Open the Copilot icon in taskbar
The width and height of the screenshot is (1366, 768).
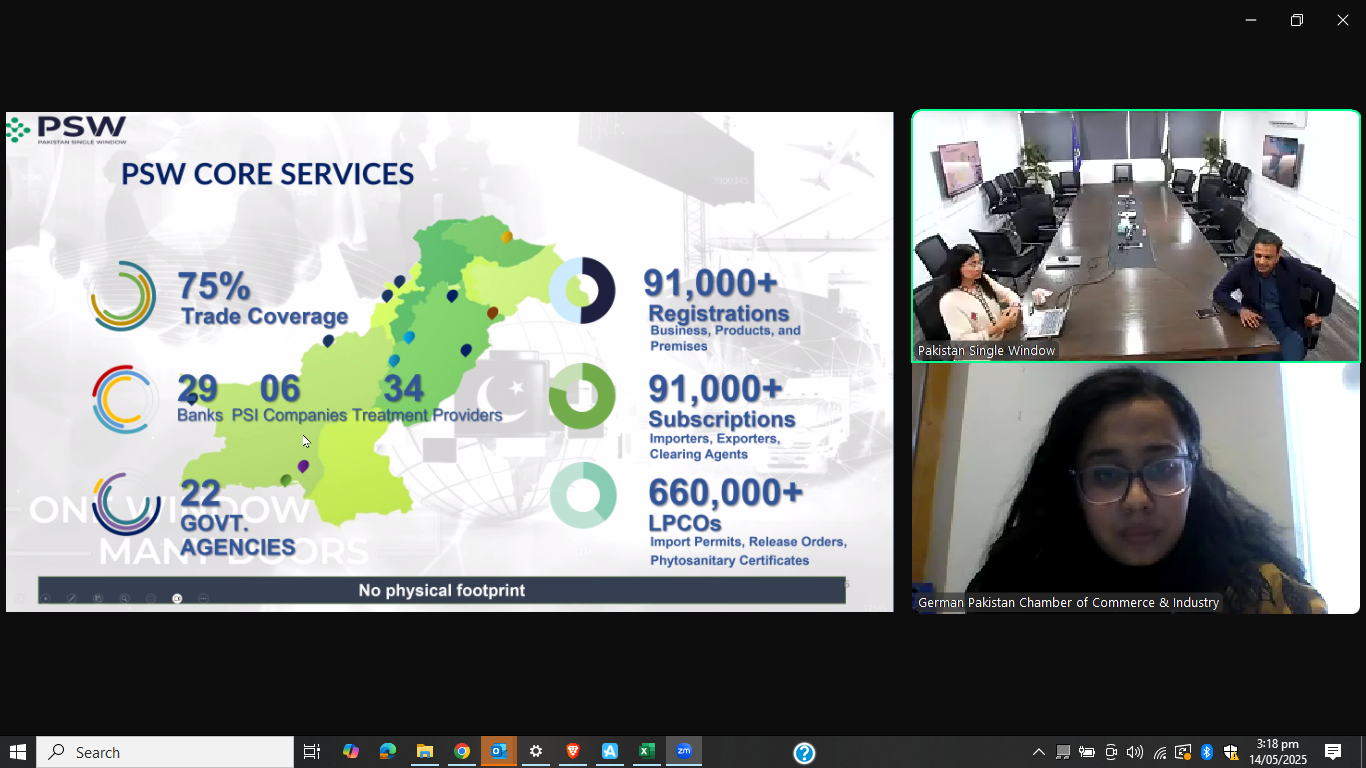coord(351,752)
